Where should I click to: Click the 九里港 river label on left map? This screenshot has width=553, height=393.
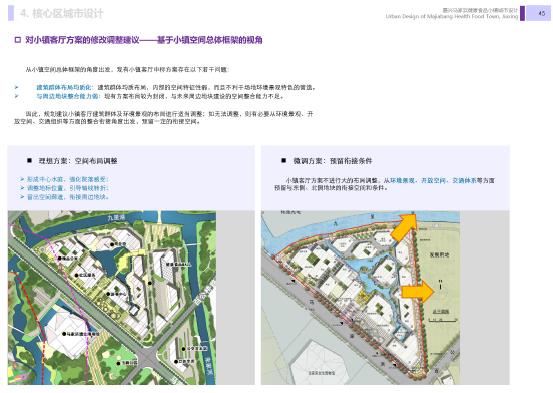[x=116, y=218]
